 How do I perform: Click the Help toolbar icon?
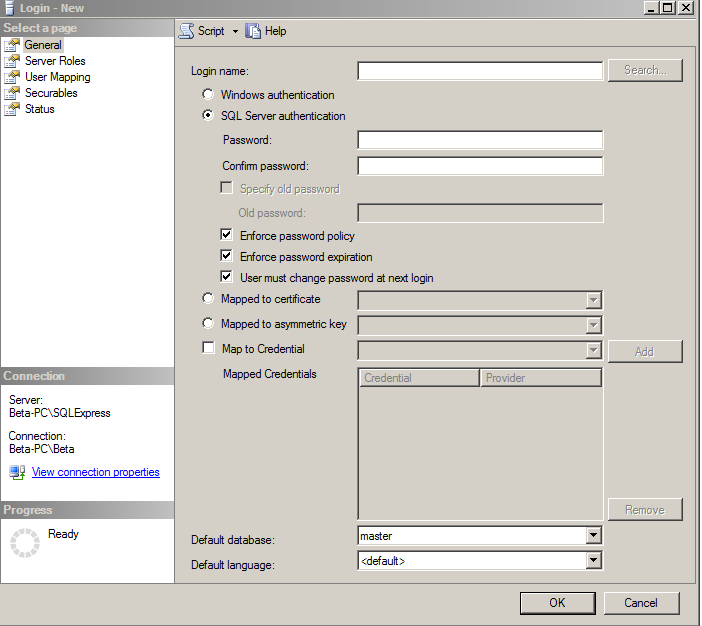coord(253,31)
